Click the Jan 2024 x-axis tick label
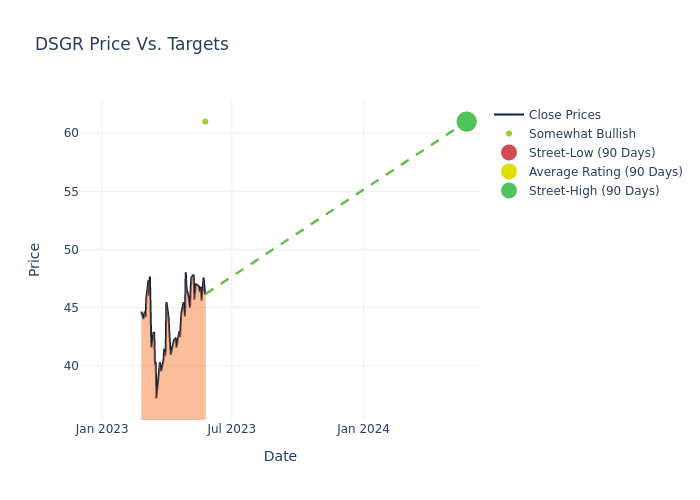 pyautogui.click(x=363, y=429)
